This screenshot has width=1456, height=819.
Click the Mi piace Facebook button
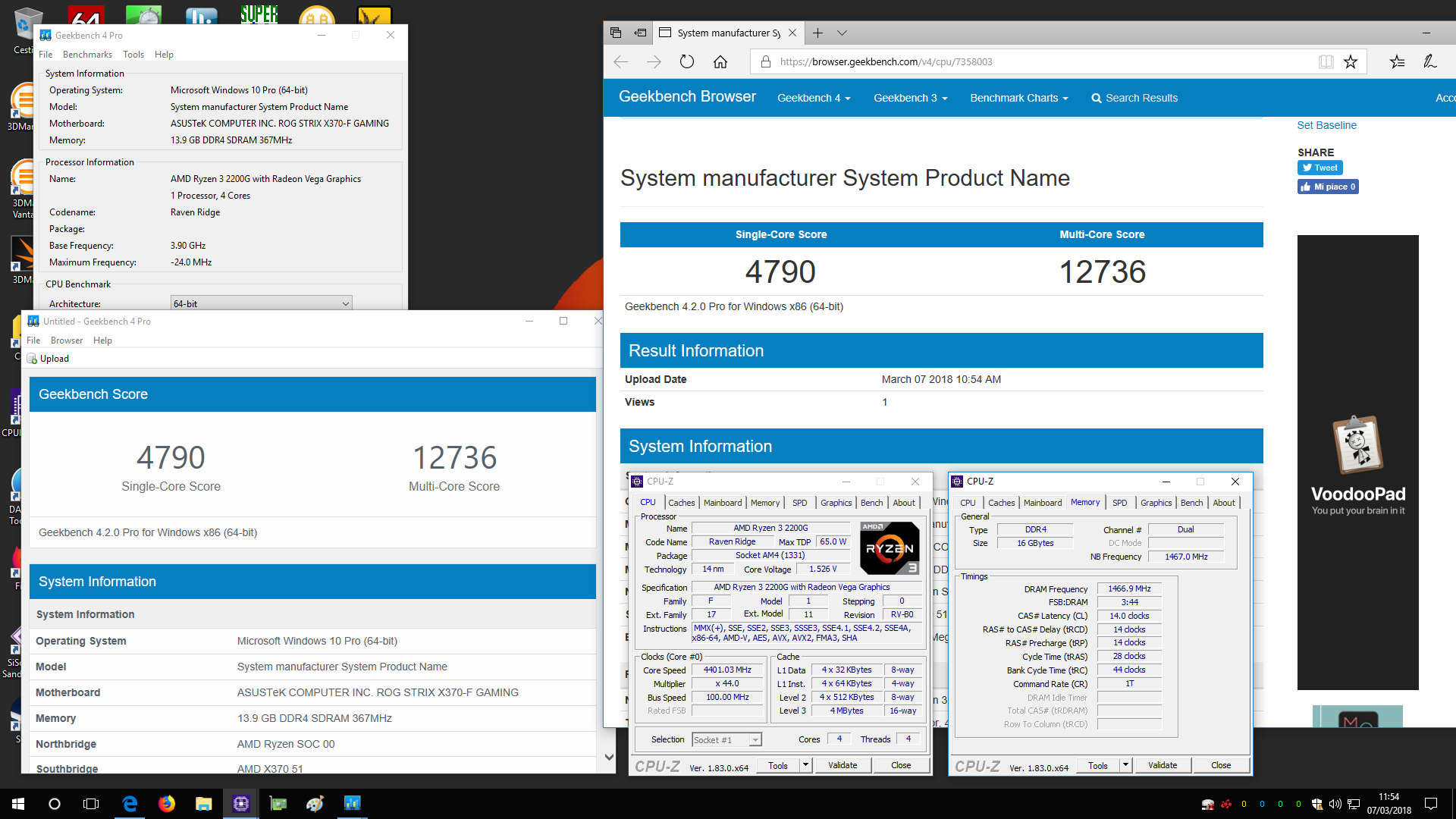coord(1328,187)
